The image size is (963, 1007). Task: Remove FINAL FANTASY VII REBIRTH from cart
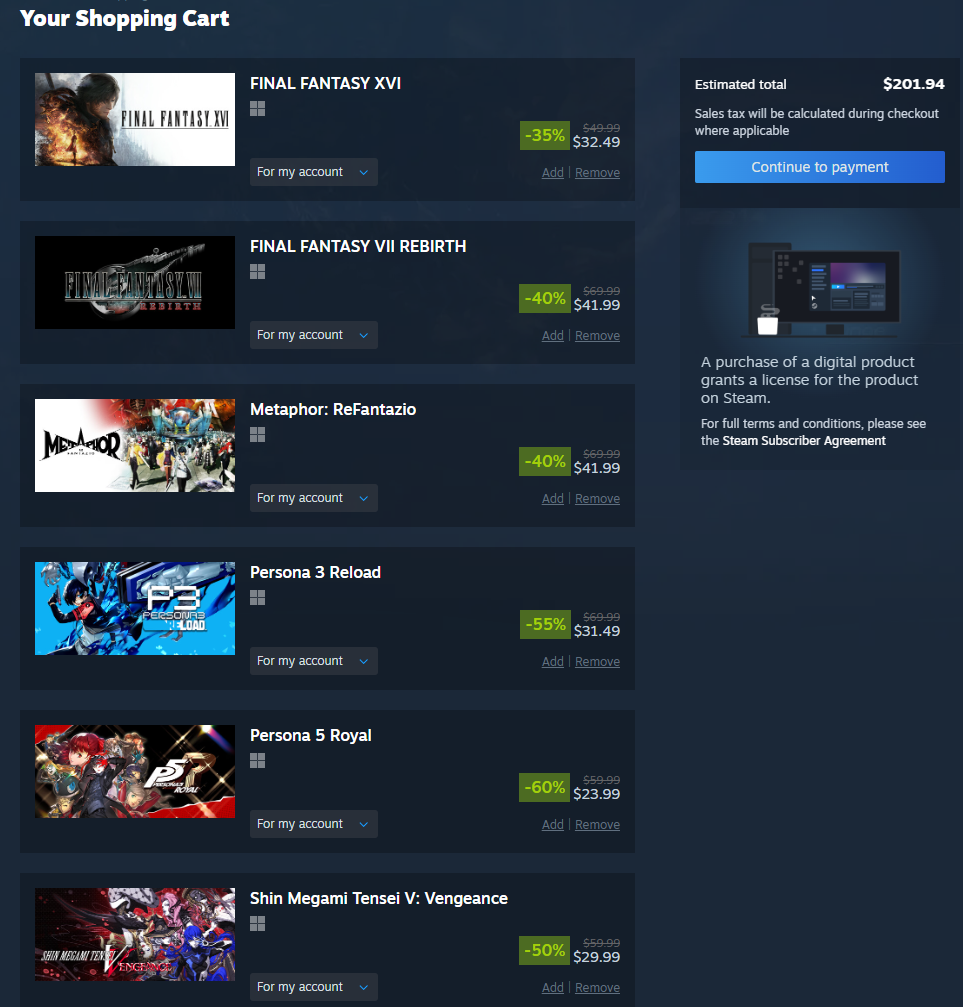597,335
